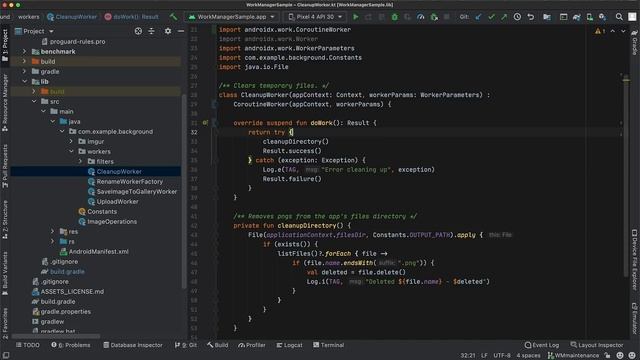Expand the top-level build folder
640x360 pixels.
click(24, 61)
